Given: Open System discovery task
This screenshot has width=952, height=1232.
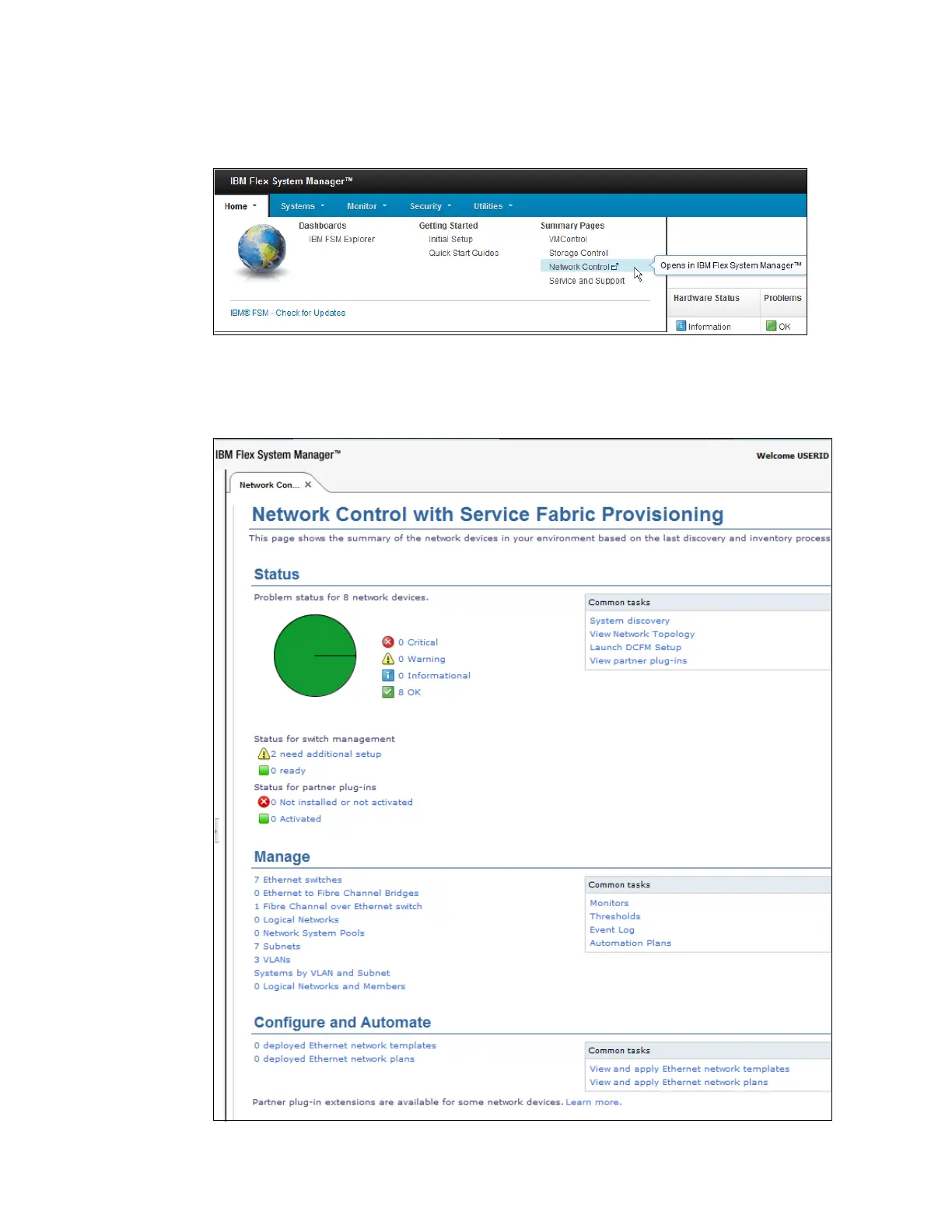Looking at the screenshot, I should (629, 621).
